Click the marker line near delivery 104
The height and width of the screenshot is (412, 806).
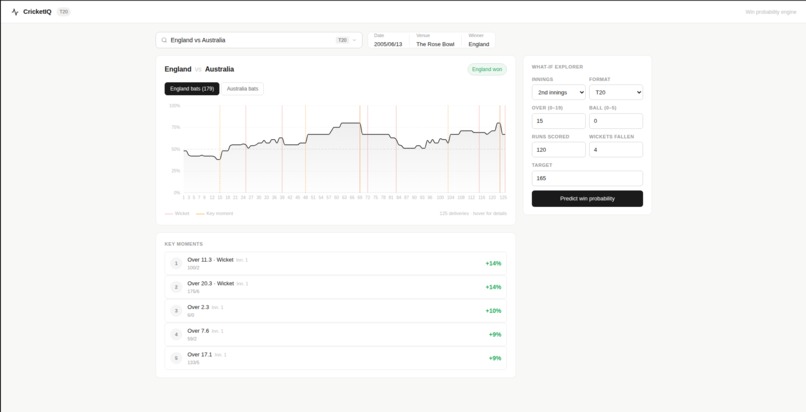pos(448,149)
